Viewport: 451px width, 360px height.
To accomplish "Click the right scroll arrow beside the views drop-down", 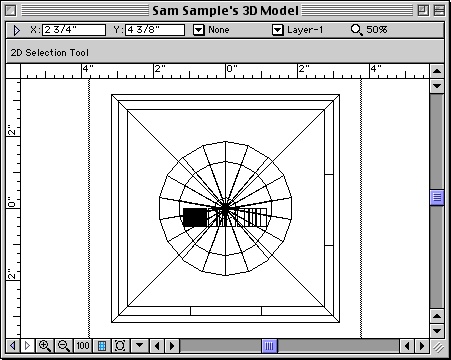I will 172,346.
